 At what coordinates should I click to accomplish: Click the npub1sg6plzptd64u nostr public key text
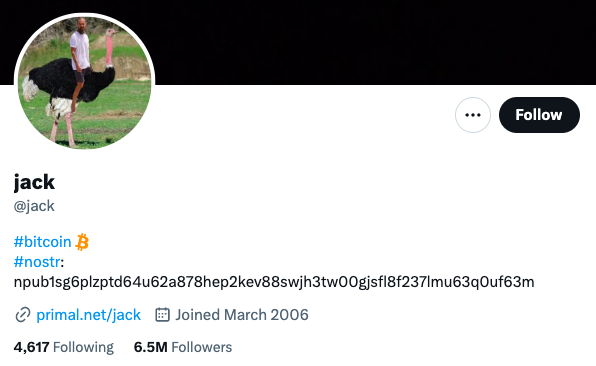(274, 282)
